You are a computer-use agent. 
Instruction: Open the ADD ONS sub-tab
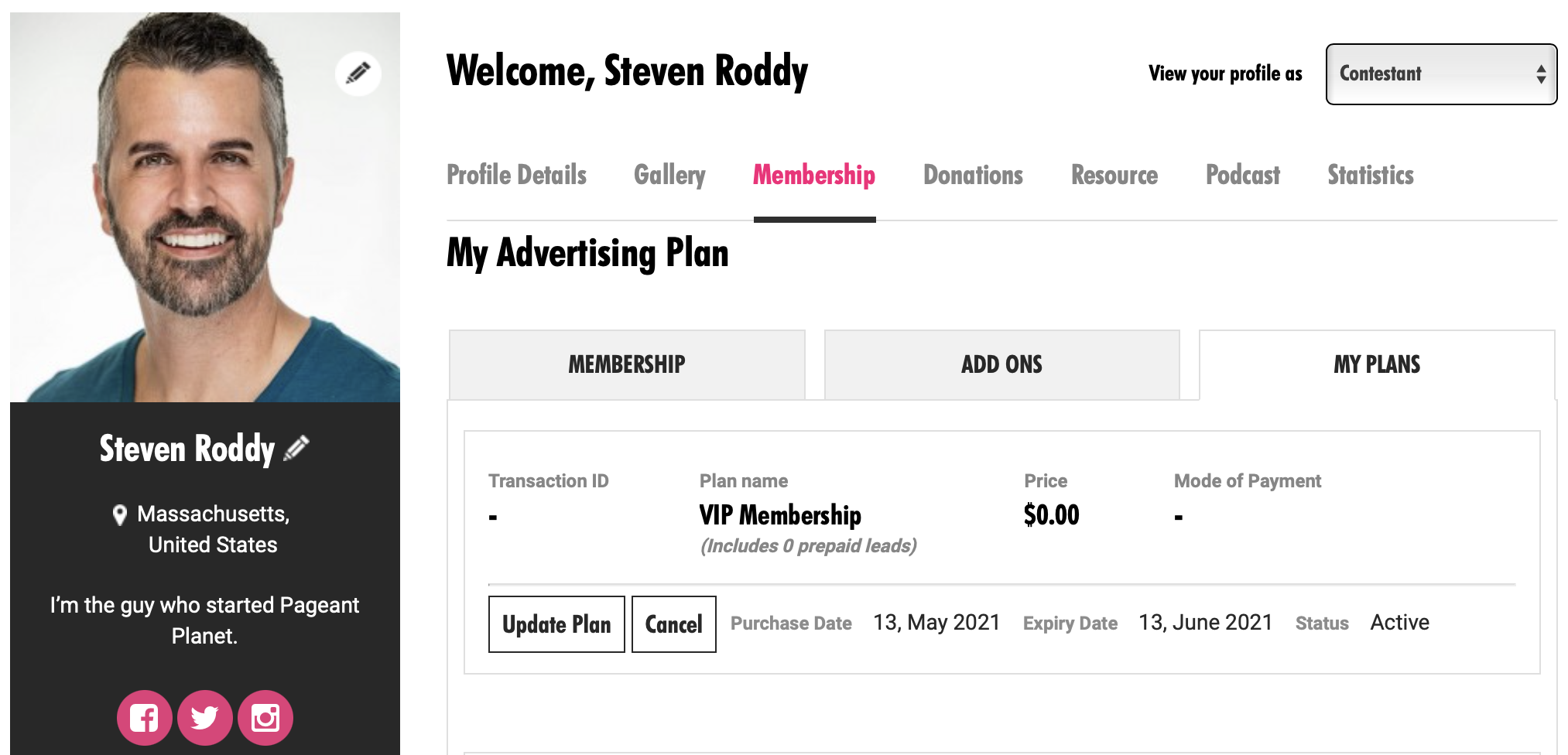coord(1001,364)
